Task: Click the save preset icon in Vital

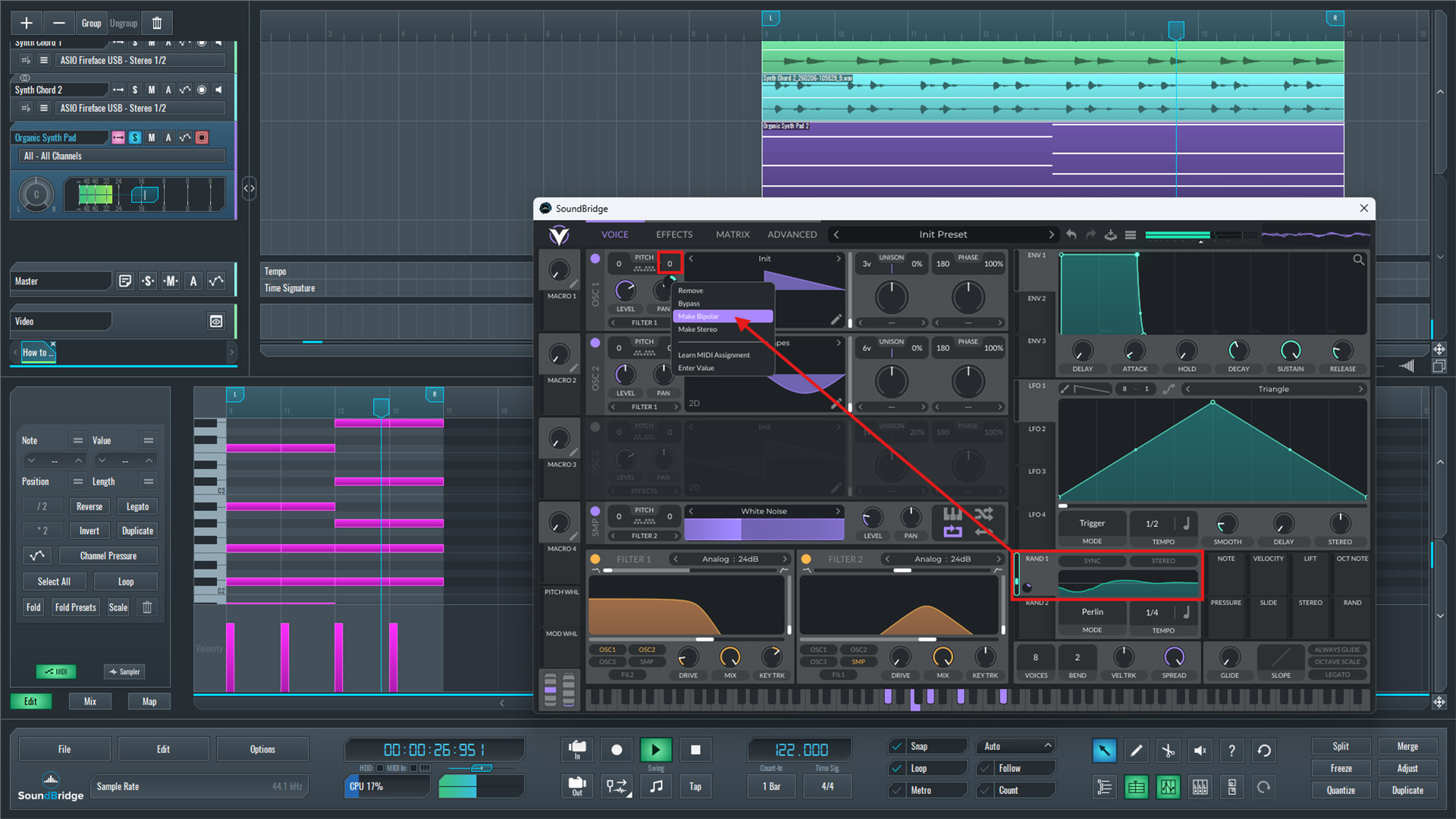Action: click(1110, 234)
